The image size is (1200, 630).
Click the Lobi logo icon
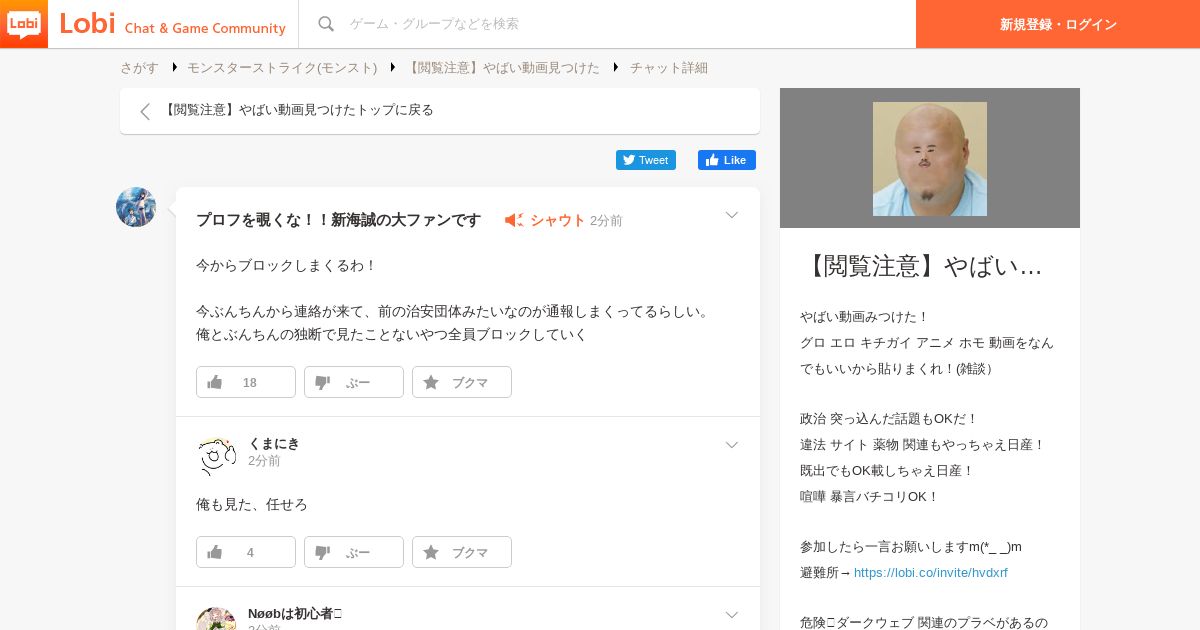coord(24,24)
